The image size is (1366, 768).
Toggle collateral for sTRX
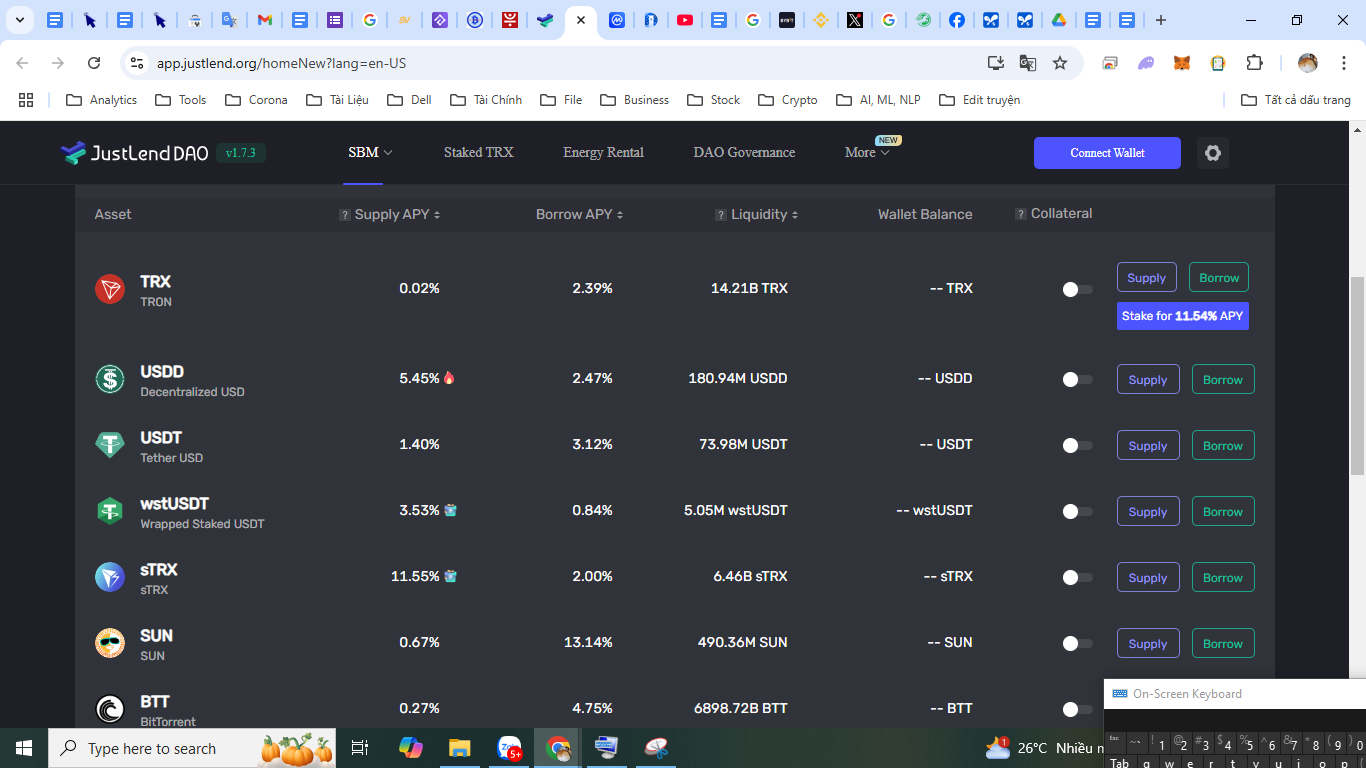(x=1077, y=577)
